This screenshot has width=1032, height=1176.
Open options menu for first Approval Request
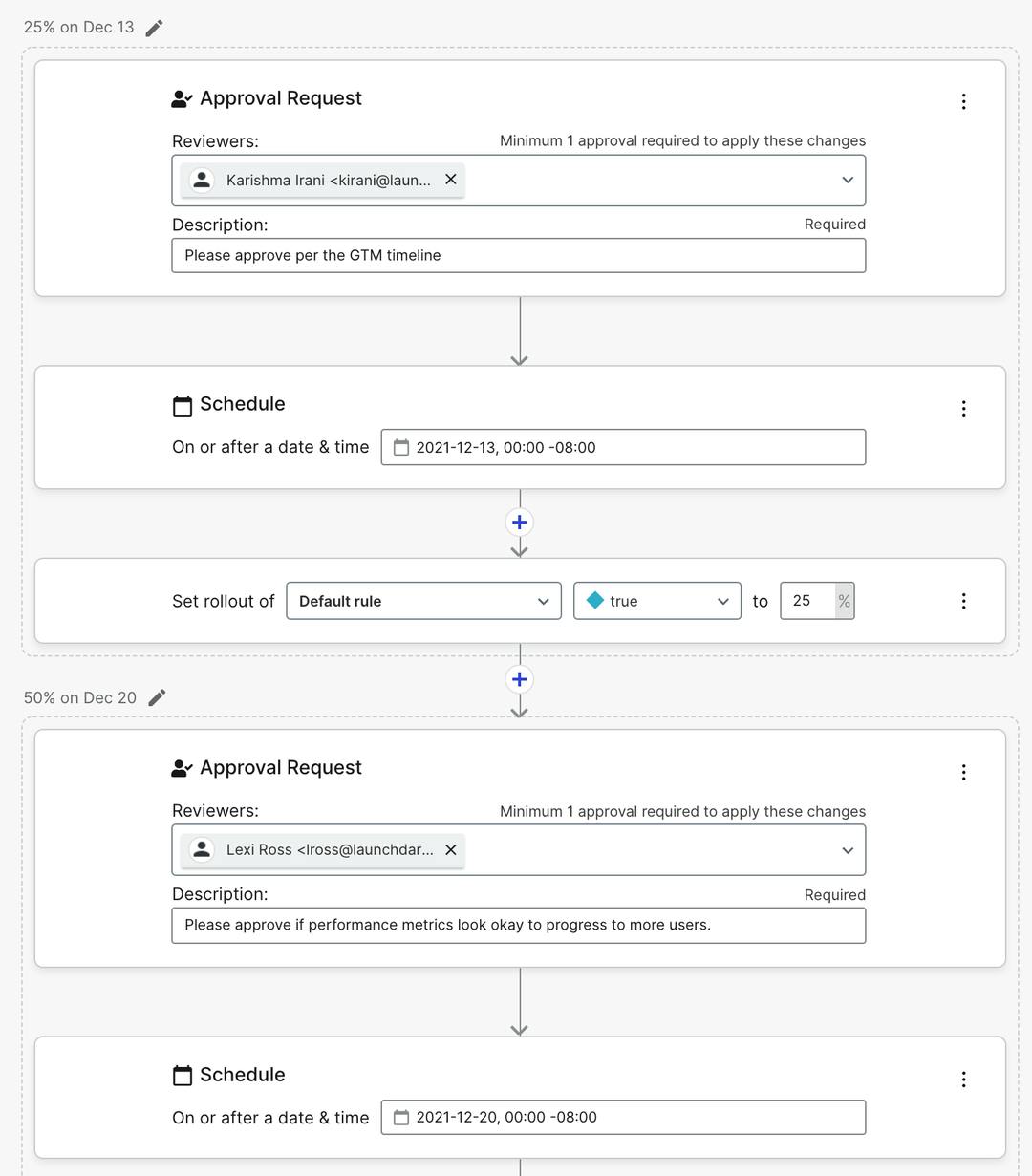pyautogui.click(x=963, y=101)
